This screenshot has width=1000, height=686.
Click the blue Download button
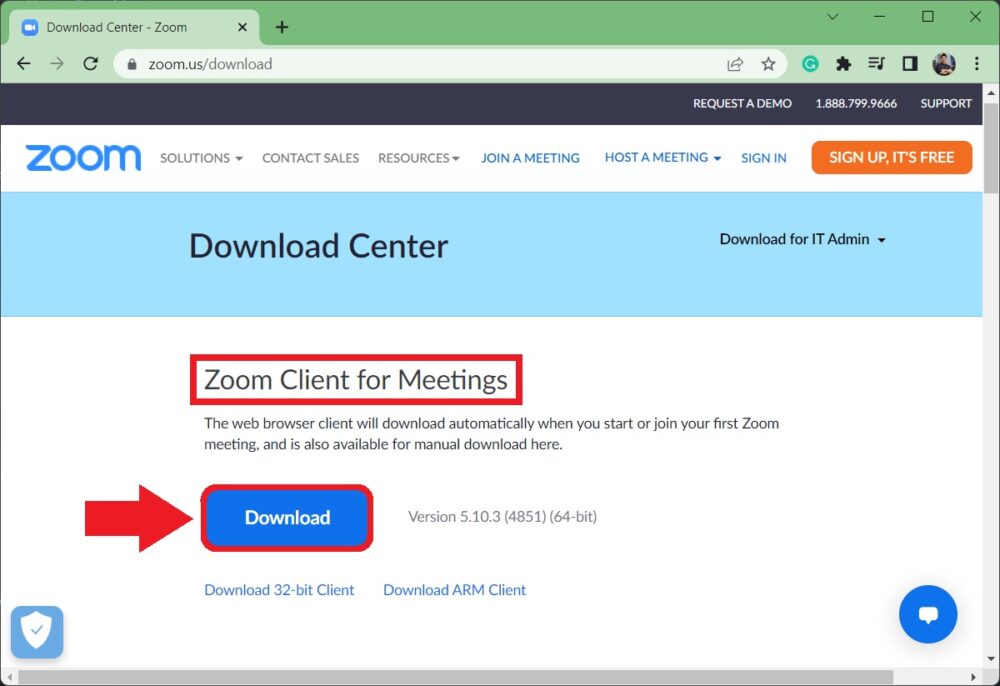[x=287, y=518]
